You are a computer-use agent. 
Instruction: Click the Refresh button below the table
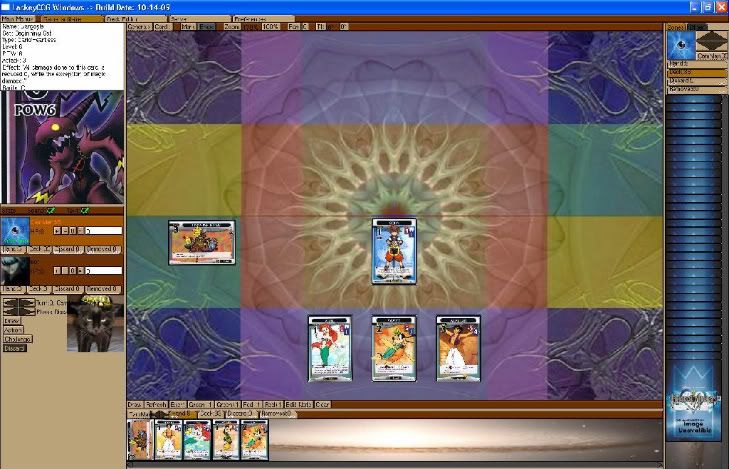[156, 404]
